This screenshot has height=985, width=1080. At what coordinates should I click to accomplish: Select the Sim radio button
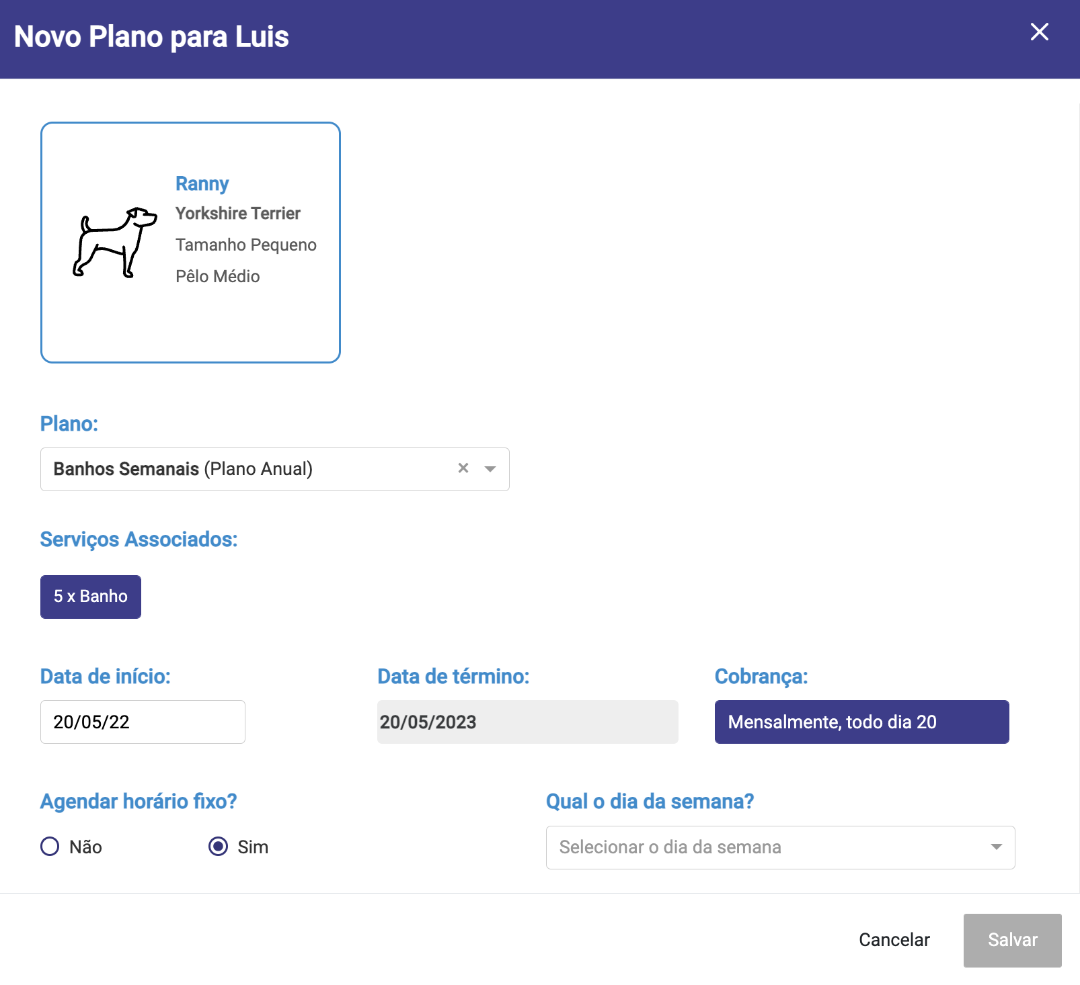[x=219, y=847]
